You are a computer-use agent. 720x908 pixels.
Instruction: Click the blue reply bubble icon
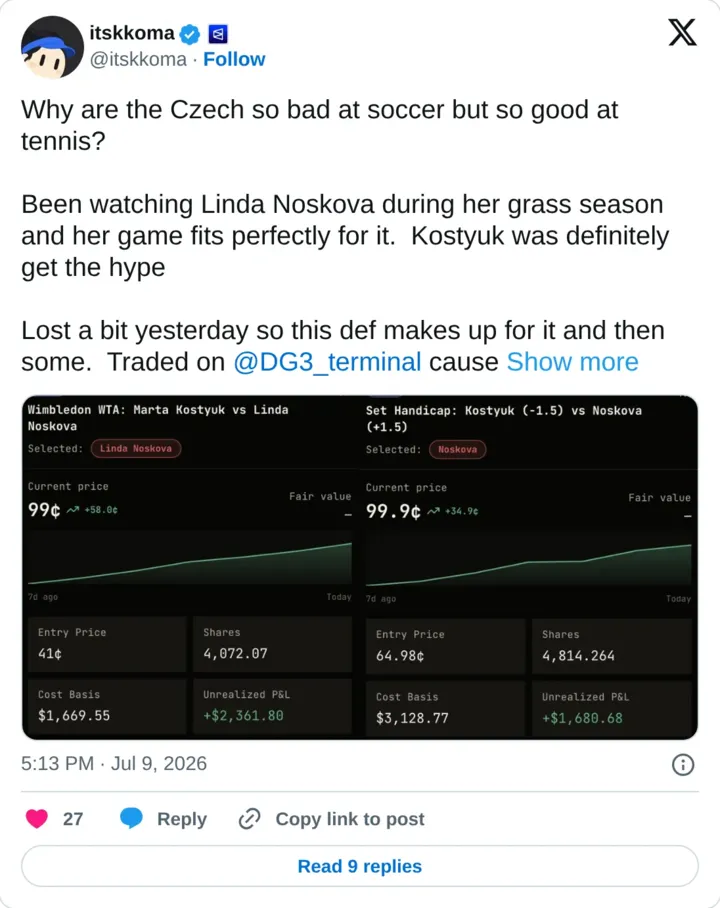pos(131,818)
